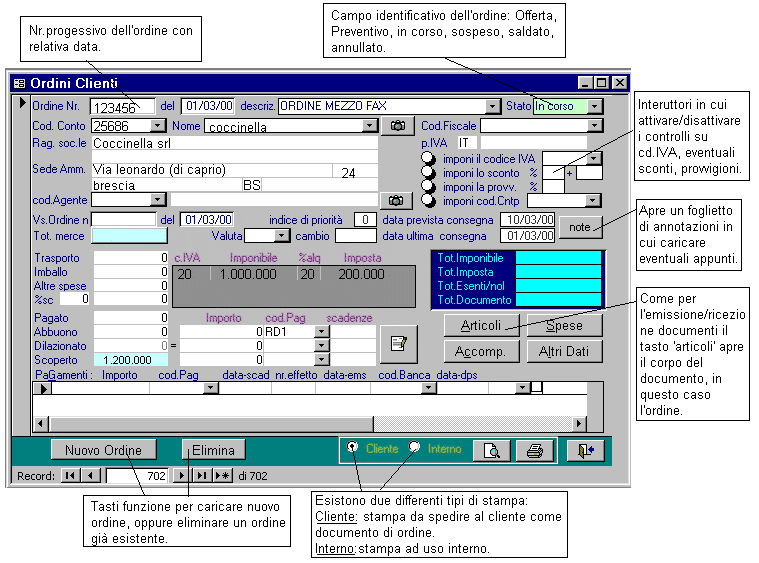The image size is (759, 563).
Task: Click the Pagato amount field
Action: click(131, 318)
